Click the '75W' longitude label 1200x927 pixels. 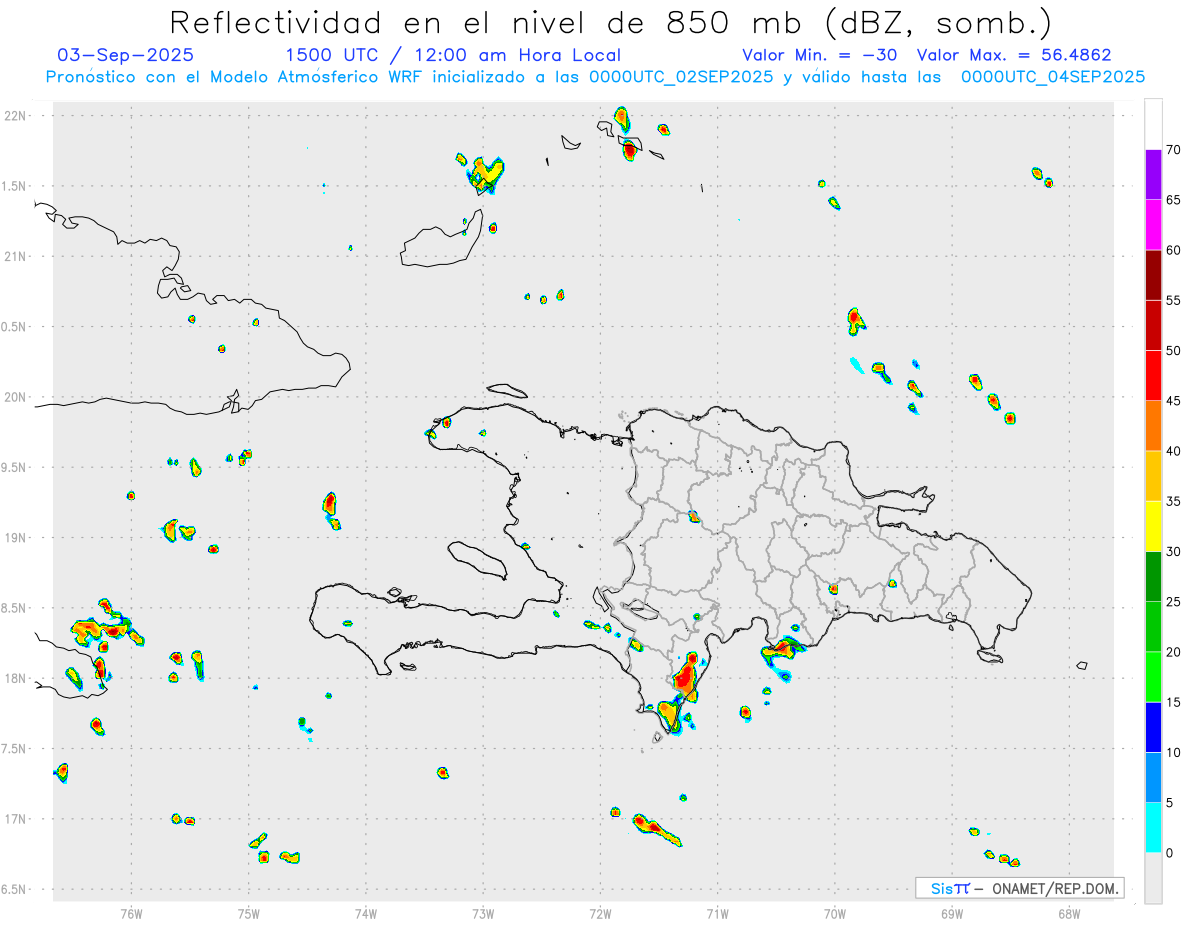click(249, 913)
